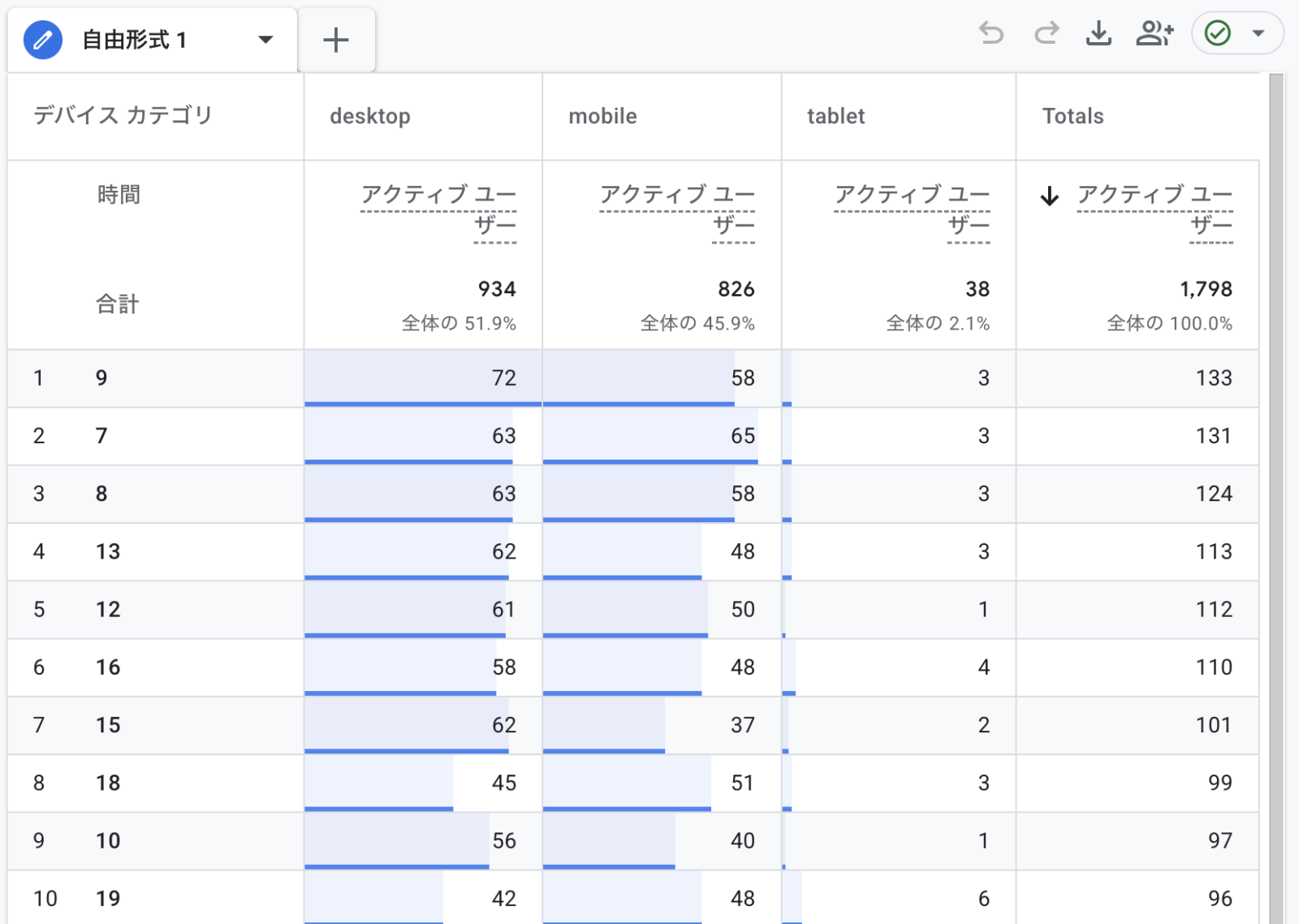Share exploration via add-person icon
1299x924 pixels.
(x=1154, y=33)
